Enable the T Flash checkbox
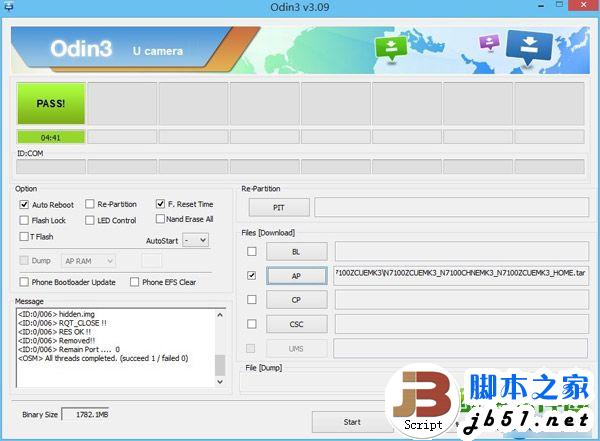 [24, 237]
